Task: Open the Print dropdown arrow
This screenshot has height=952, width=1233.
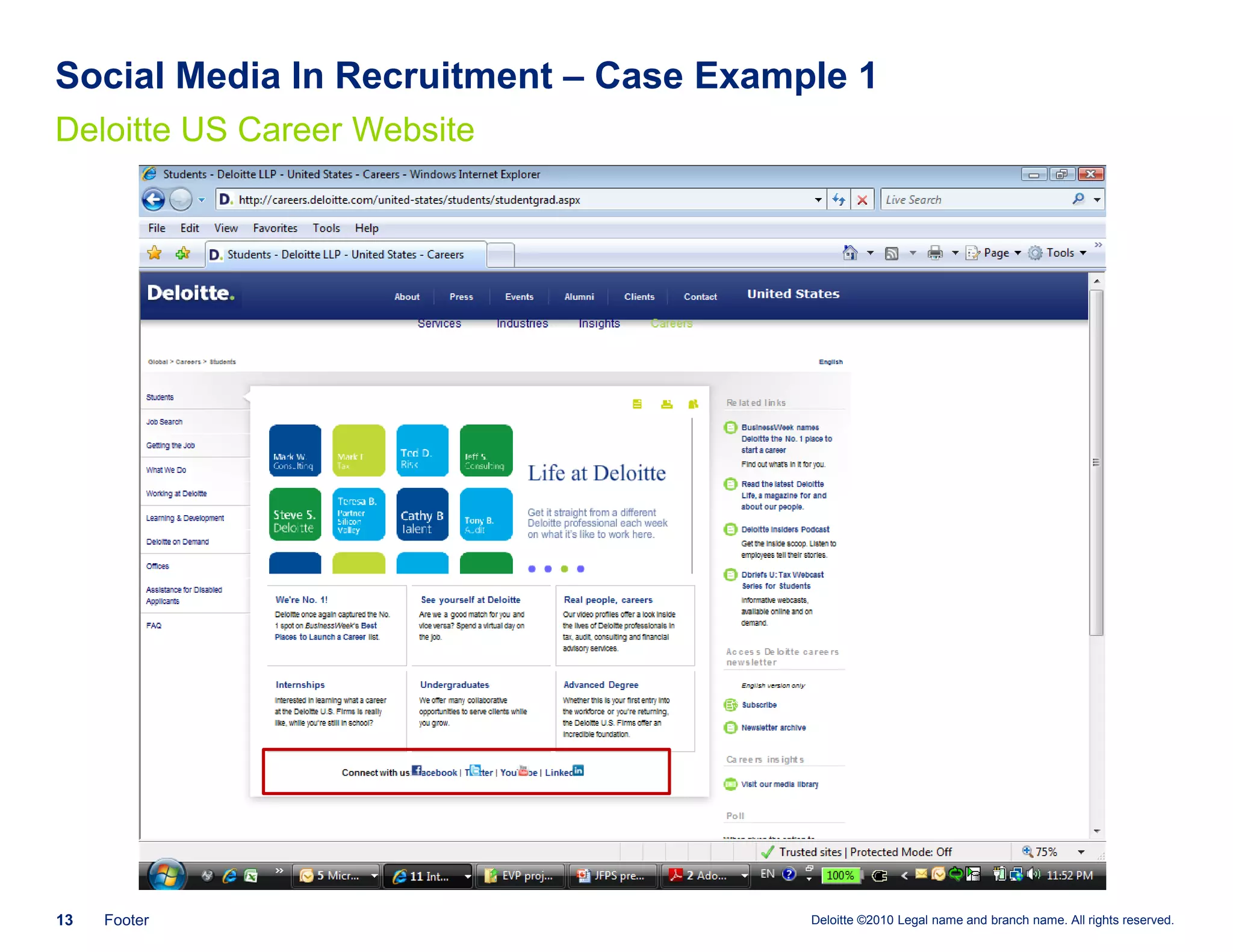Action: point(955,253)
